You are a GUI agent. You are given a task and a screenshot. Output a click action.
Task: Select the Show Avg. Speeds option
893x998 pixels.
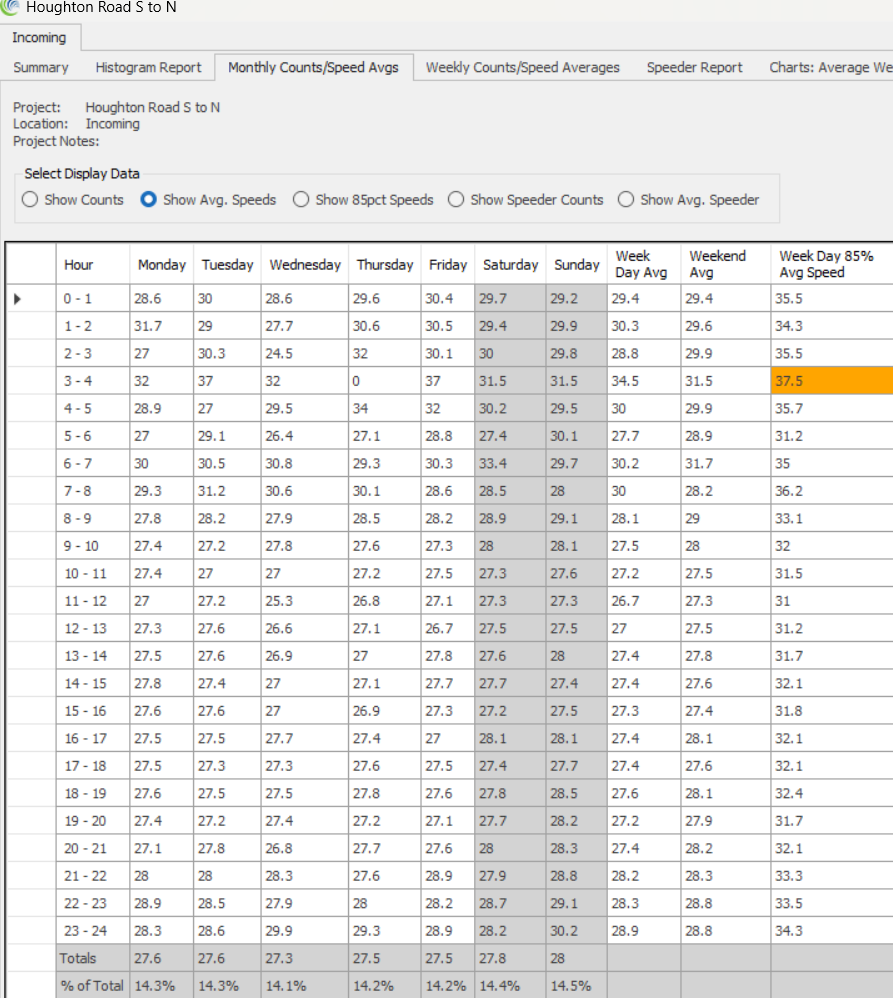tap(149, 200)
